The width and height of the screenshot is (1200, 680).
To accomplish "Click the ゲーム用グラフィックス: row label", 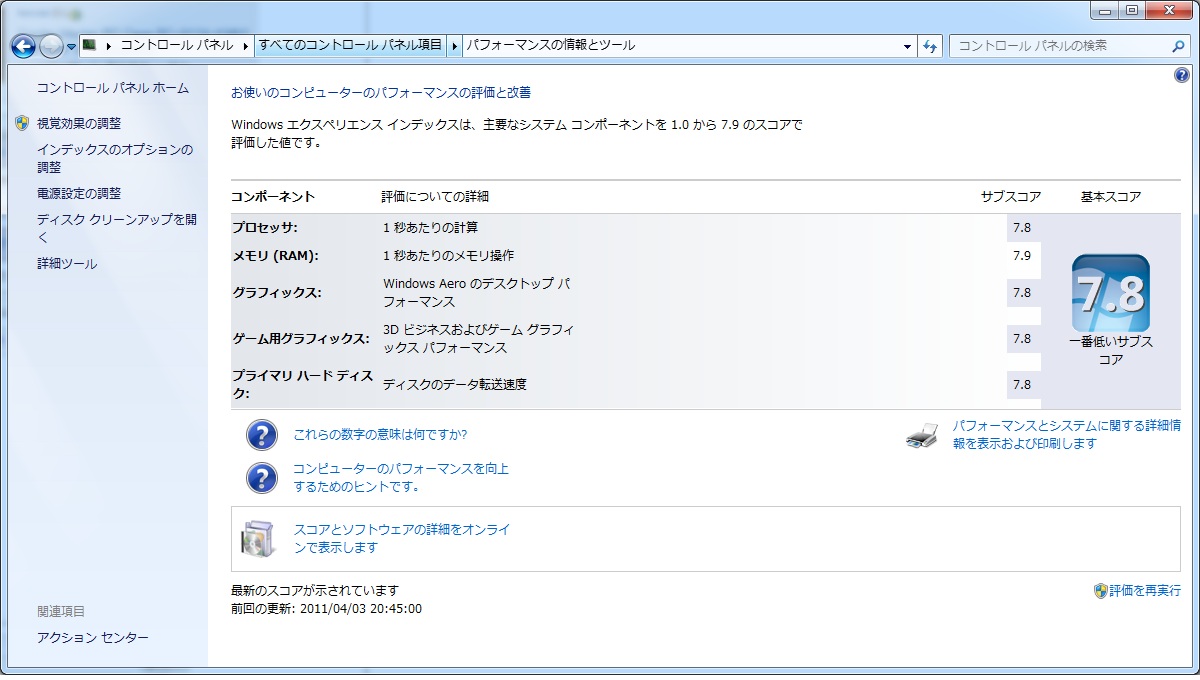I will 301,339.
